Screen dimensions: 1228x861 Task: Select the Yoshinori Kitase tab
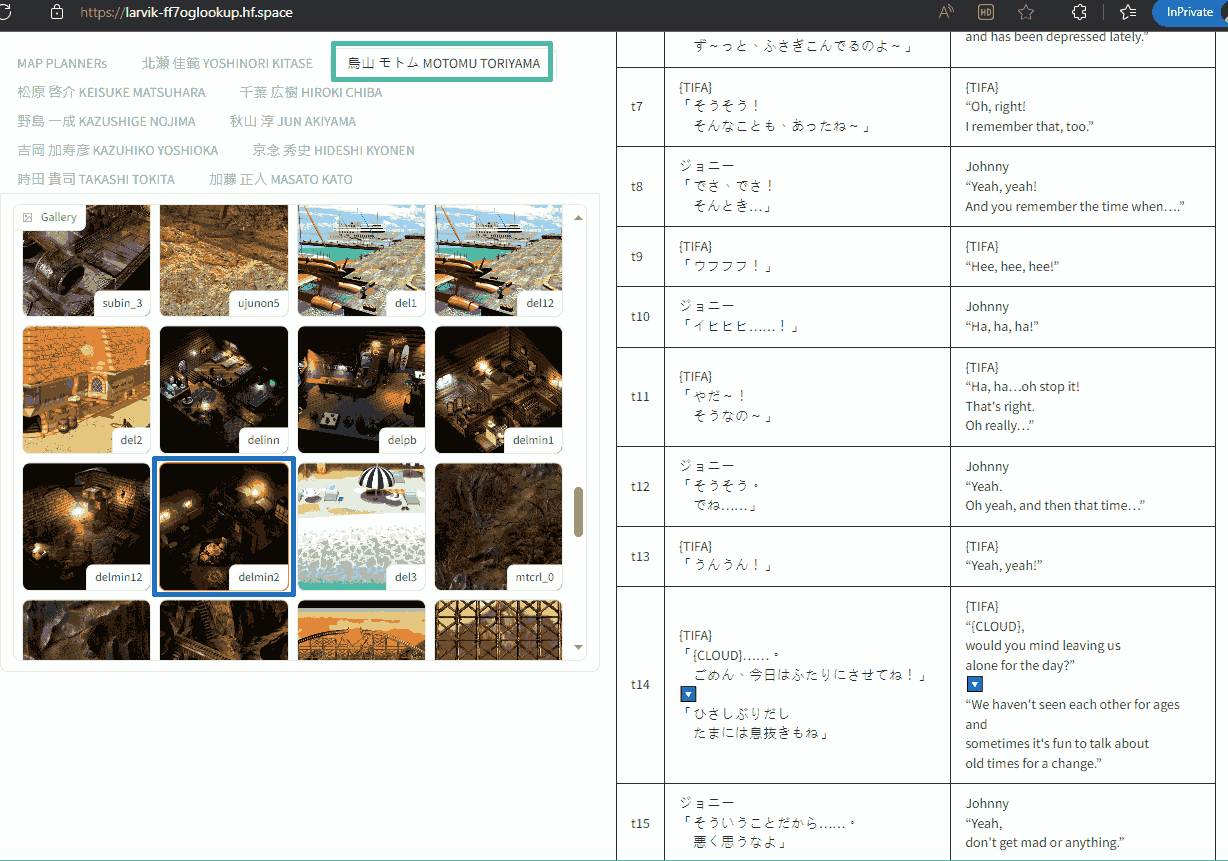click(x=227, y=63)
